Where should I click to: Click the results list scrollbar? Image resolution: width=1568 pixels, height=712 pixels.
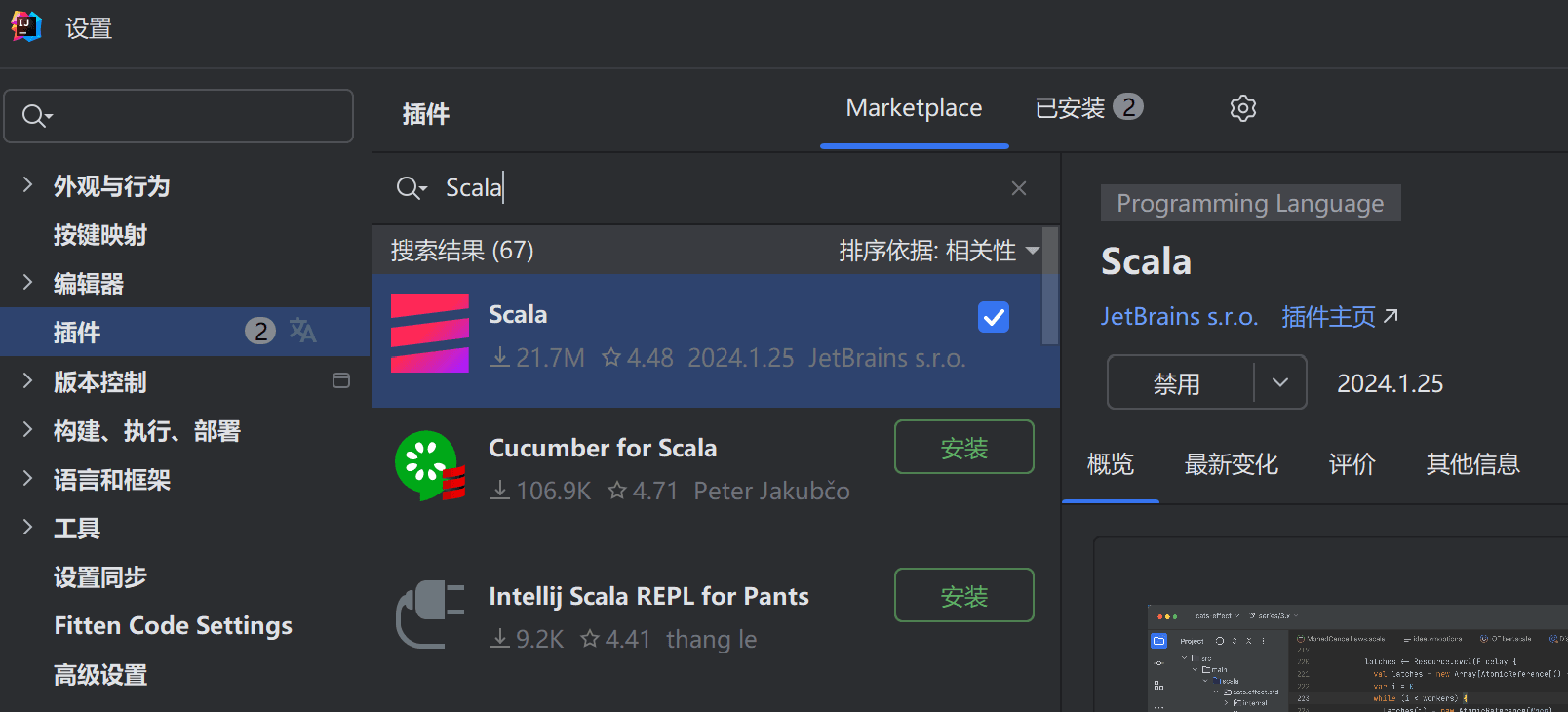click(x=1050, y=286)
